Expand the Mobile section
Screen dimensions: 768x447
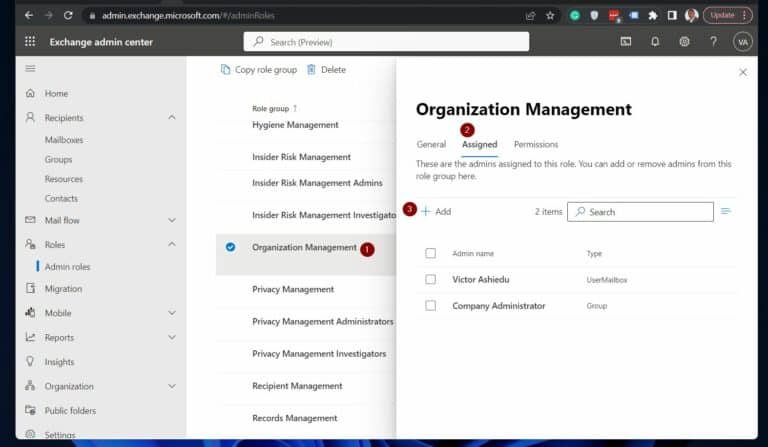pos(172,313)
